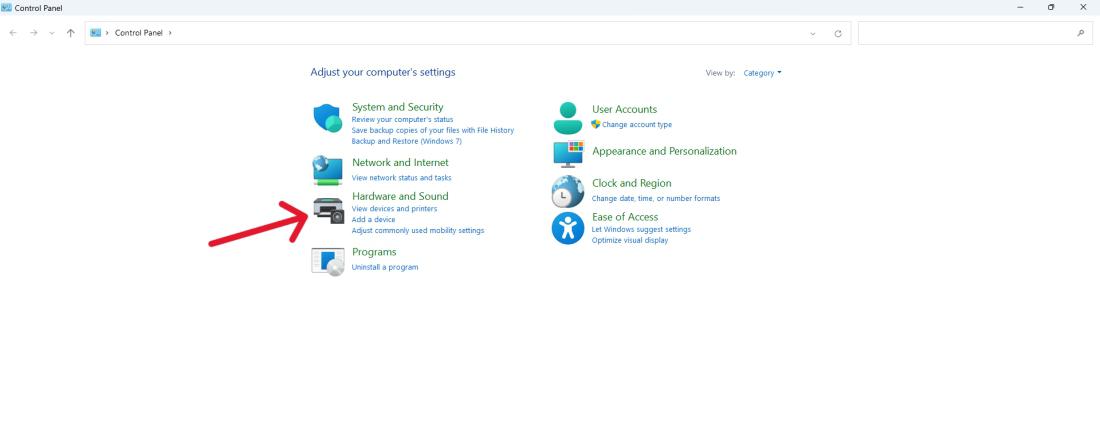The image size is (1100, 446).
Task: Expand the chevron before Control Panel breadcrumb
Action: tap(107, 33)
